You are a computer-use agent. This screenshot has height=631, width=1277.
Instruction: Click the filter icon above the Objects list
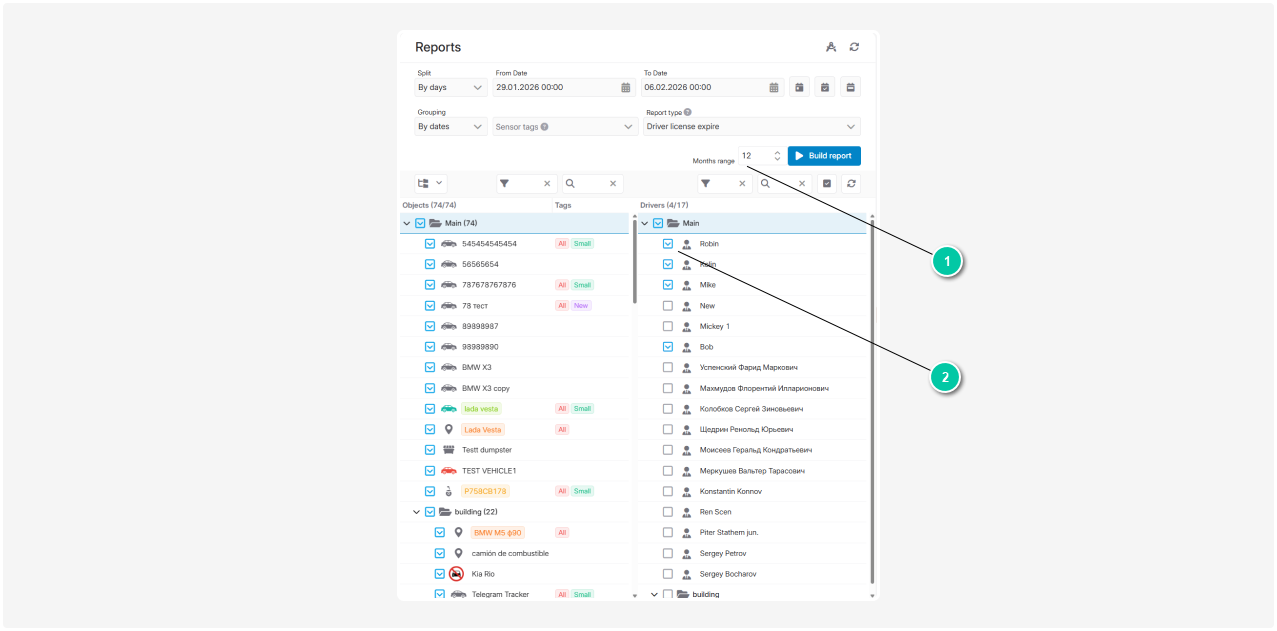click(505, 184)
